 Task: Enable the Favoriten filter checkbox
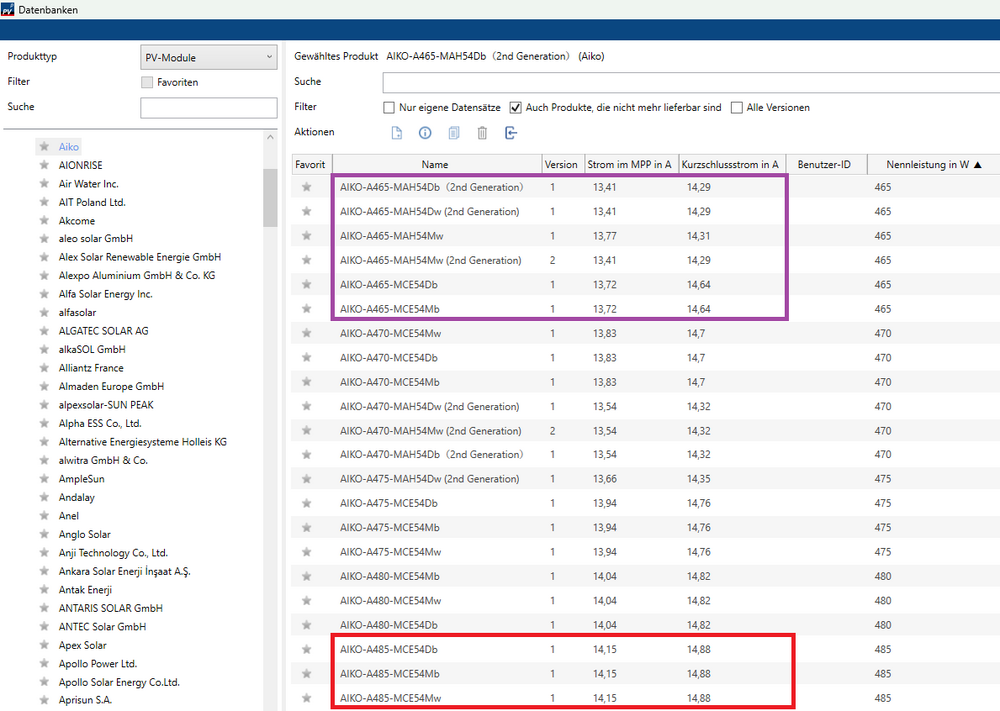pos(148,82)
